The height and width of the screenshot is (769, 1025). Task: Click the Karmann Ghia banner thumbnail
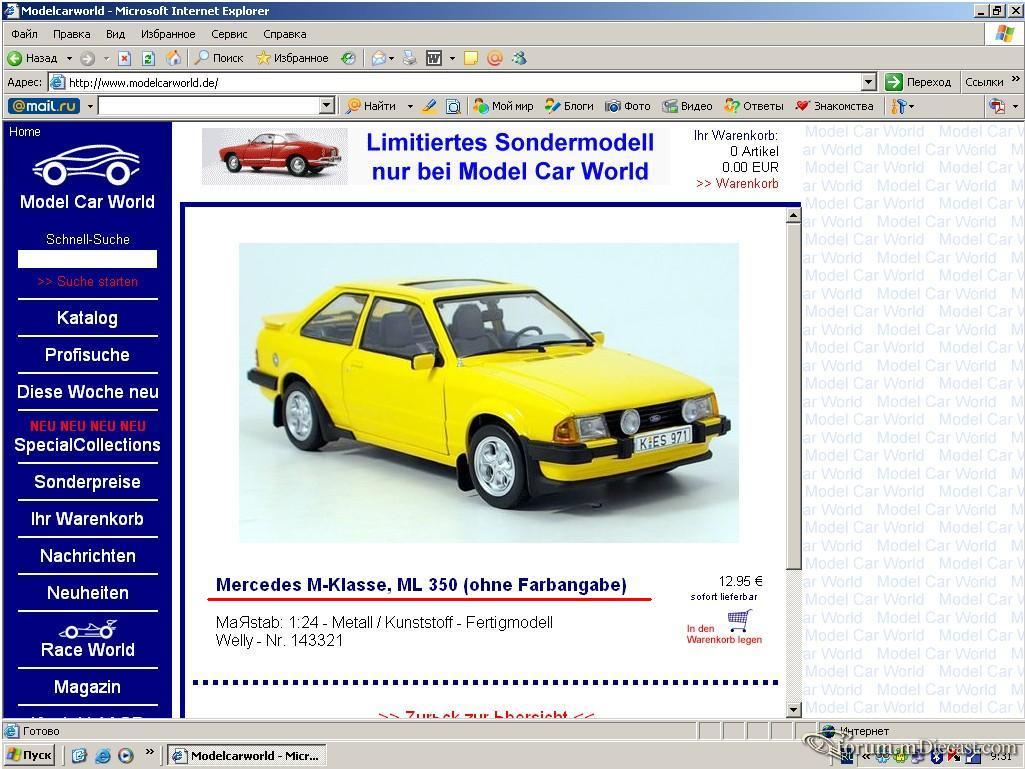pyautogui.click(x=275, y=157)
